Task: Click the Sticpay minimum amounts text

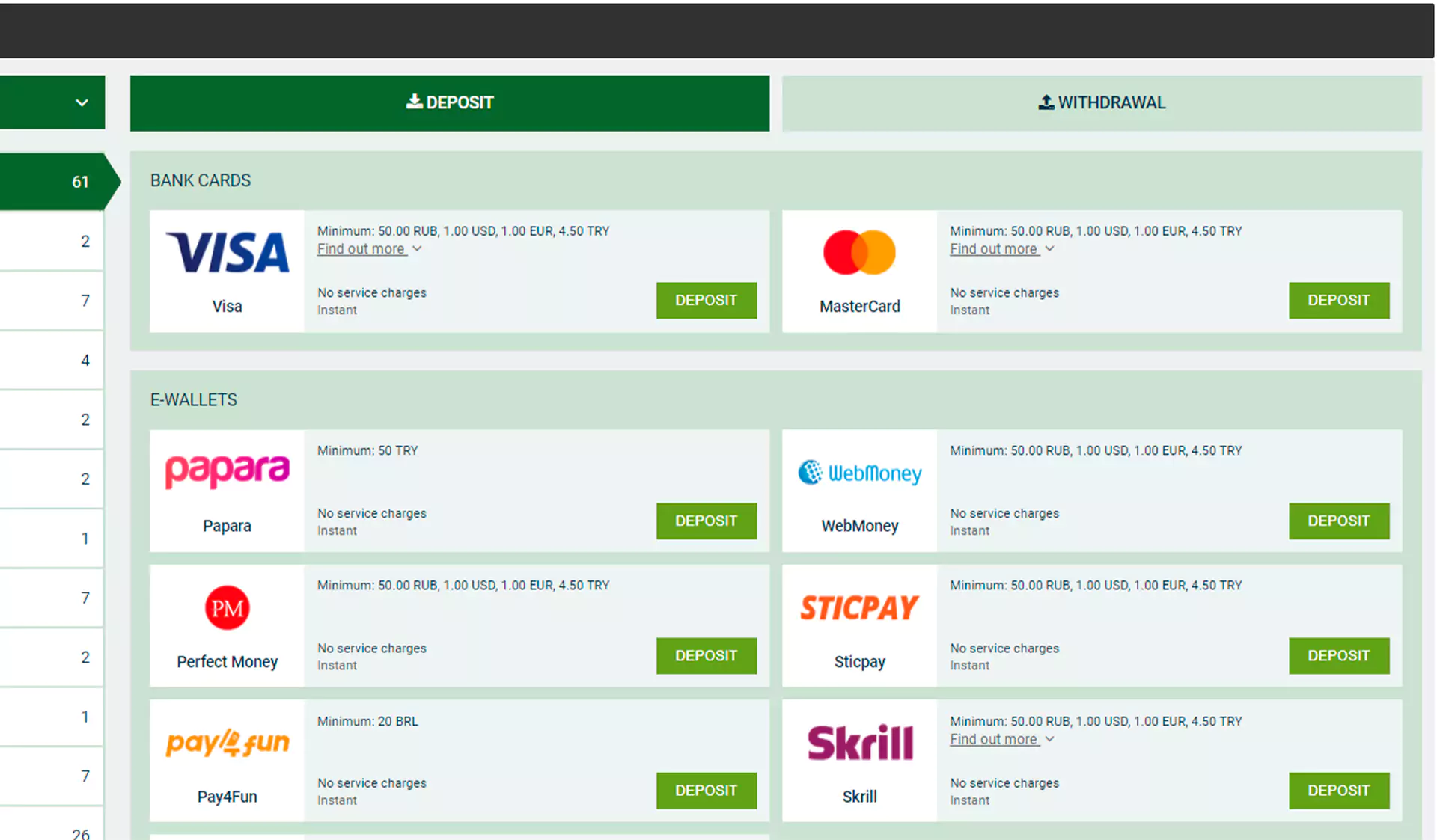Action: (1096, 585)
